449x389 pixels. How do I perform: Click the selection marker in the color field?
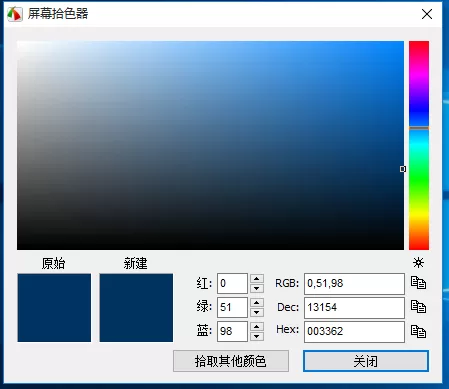tap(403, 169)
